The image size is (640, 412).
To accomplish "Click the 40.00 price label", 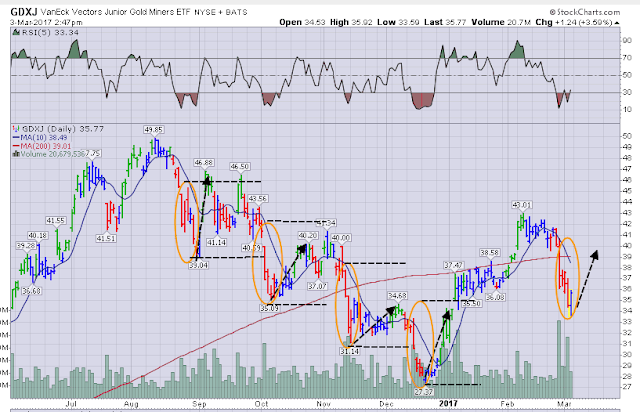I will click(x=341, y=237).
